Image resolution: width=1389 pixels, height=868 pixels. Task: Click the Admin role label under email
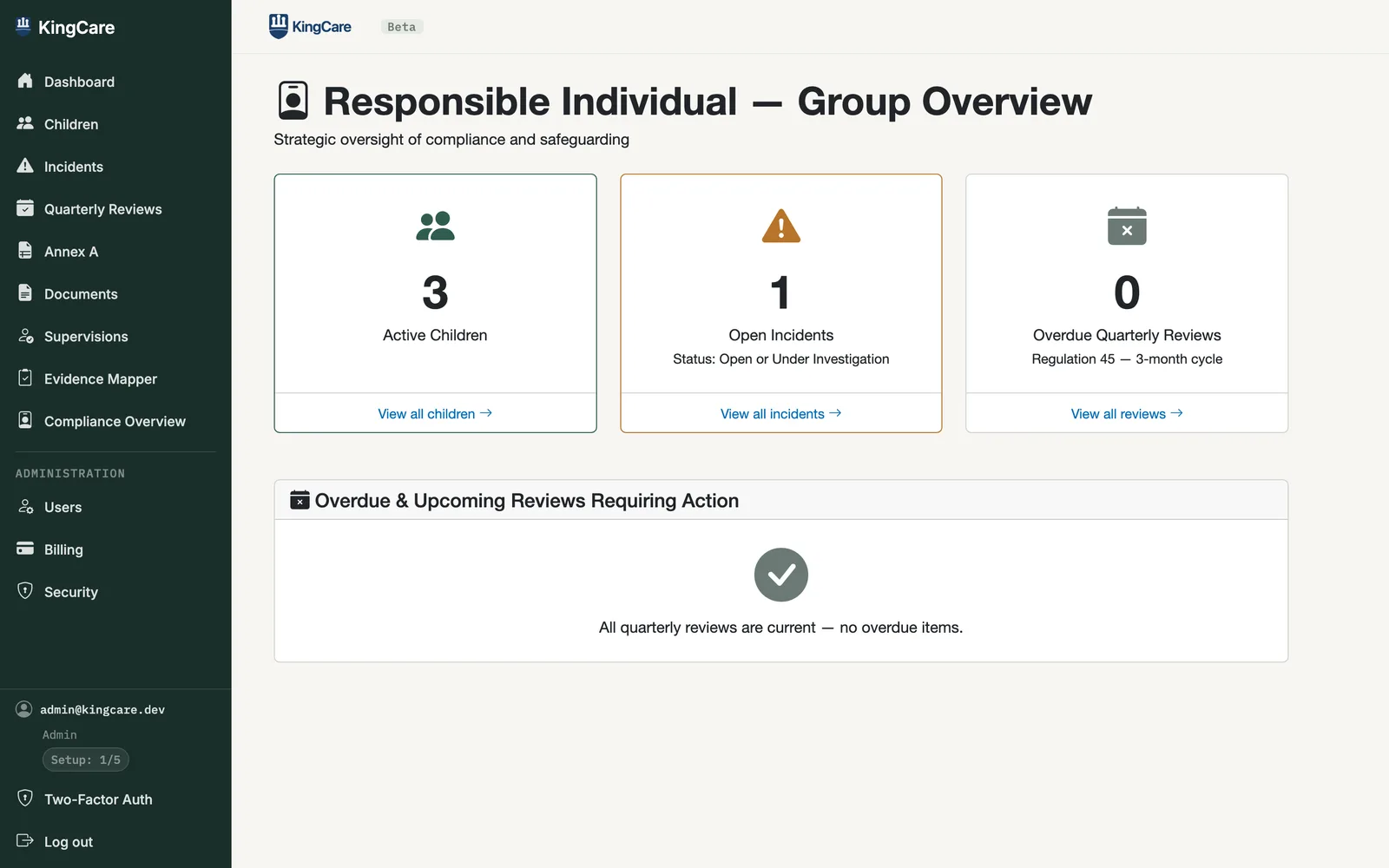[60, 734]
